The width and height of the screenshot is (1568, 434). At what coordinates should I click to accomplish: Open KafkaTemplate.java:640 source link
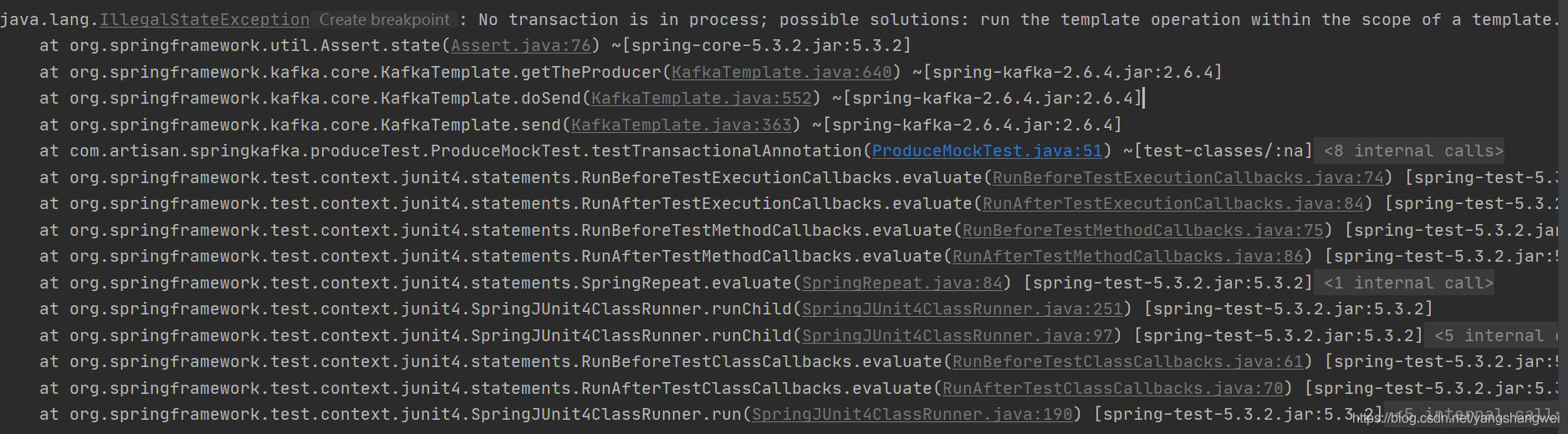781,72
